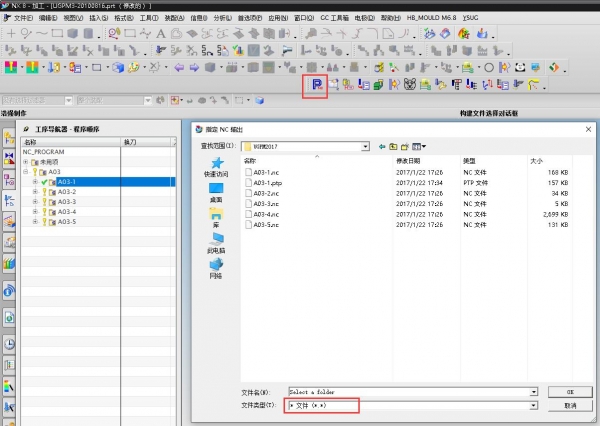This screenshot has width=600, height=426.
Task: Open the 帮助(H) menu
Action: [x=391, y=18]
